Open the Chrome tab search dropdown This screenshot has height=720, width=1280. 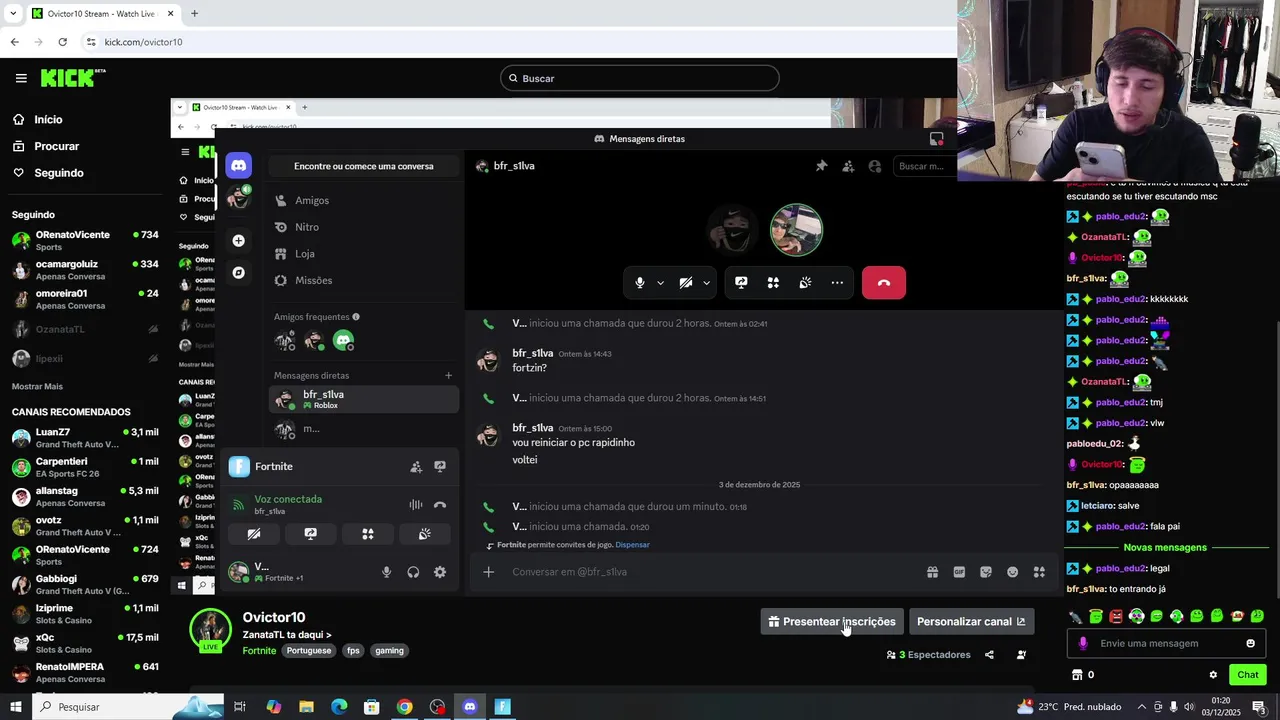coord(13,13)
